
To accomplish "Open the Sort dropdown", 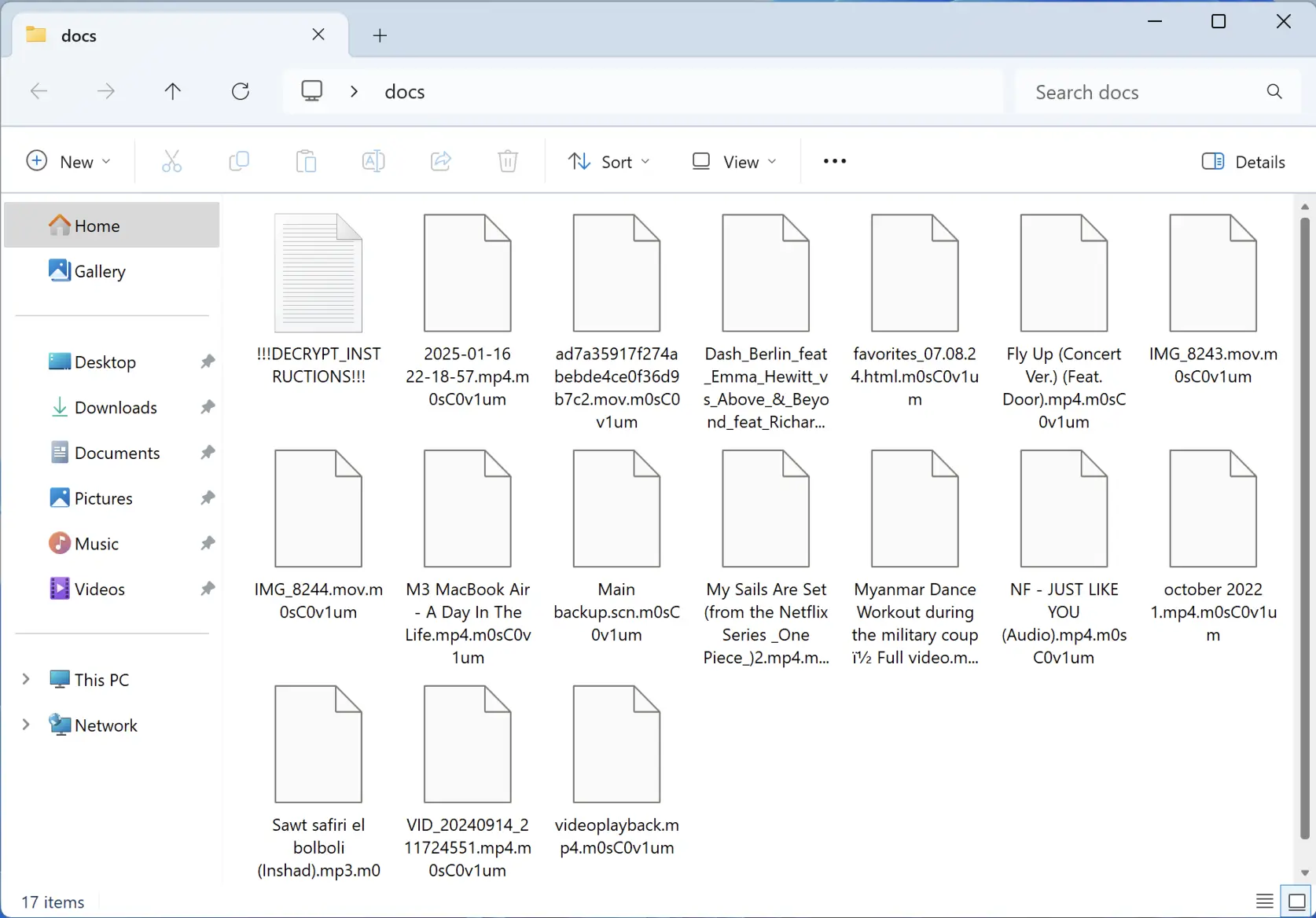I will [608, 161].
